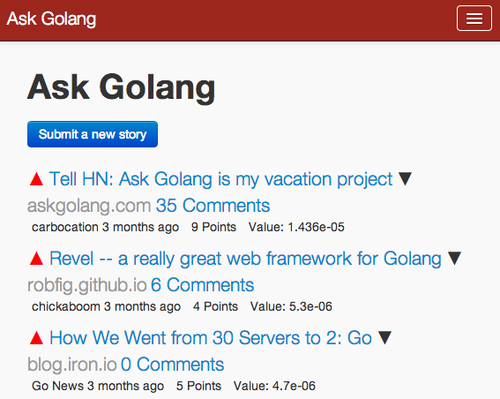Downvote the Revel web framework story
The width and height of the screenshot is (500, 399).
point(455,258)
